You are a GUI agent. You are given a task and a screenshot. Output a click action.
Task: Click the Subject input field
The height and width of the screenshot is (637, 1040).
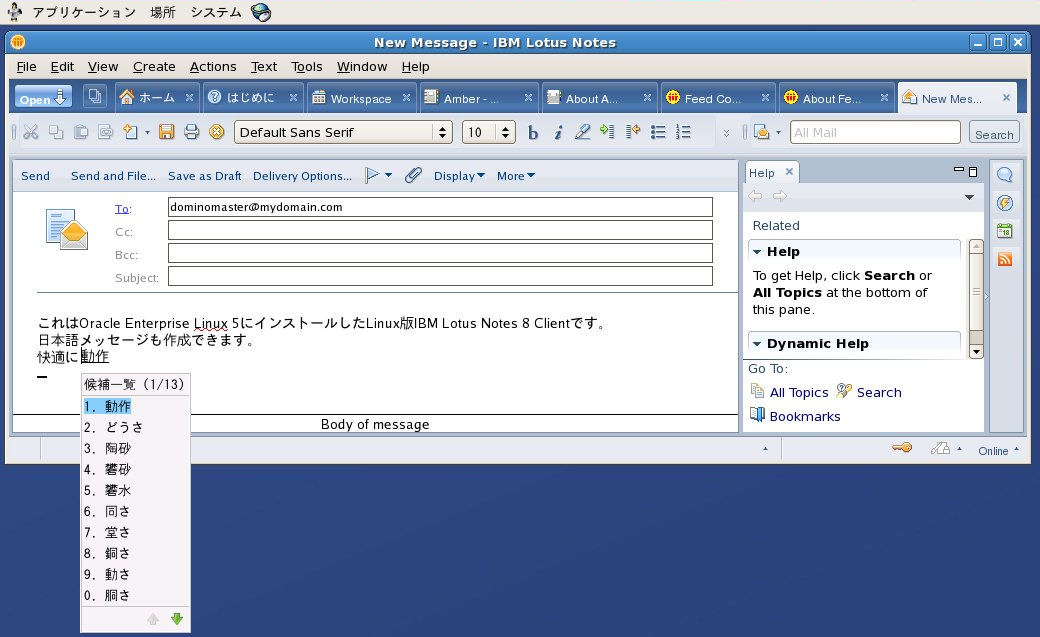440,276
